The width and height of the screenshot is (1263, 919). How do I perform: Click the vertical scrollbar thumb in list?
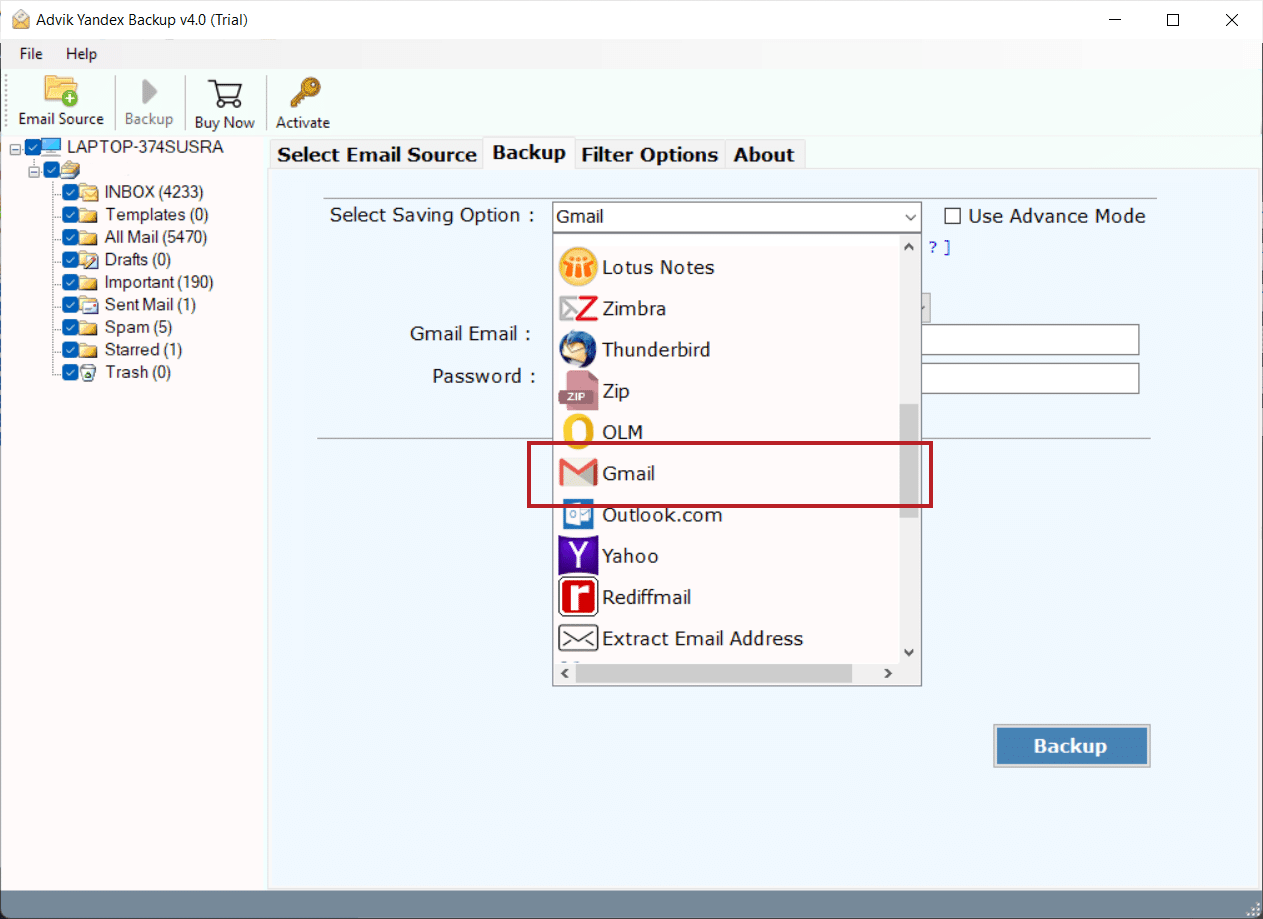[x=909, y=461]
